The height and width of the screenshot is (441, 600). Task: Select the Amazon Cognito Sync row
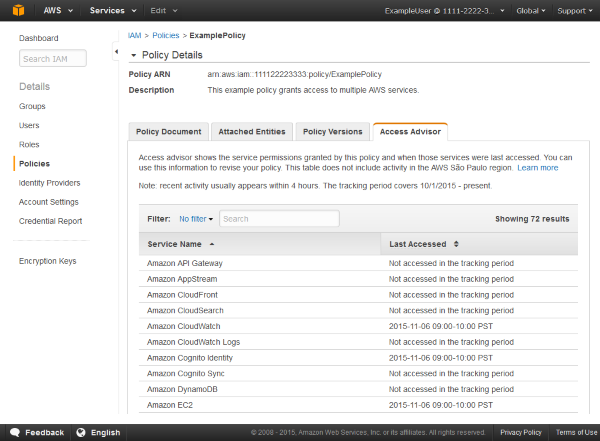tap(358, 373)
